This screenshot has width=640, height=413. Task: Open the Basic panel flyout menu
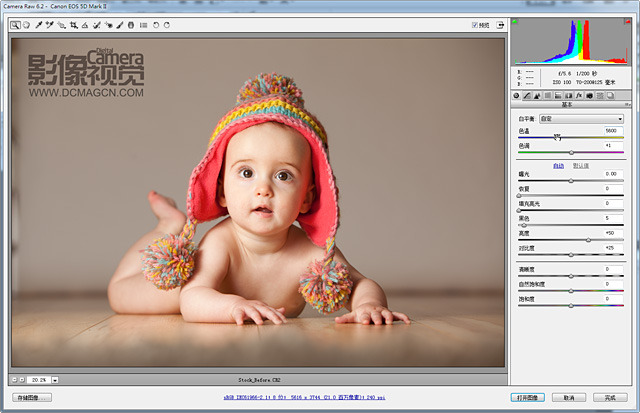(x=627, y=105)
